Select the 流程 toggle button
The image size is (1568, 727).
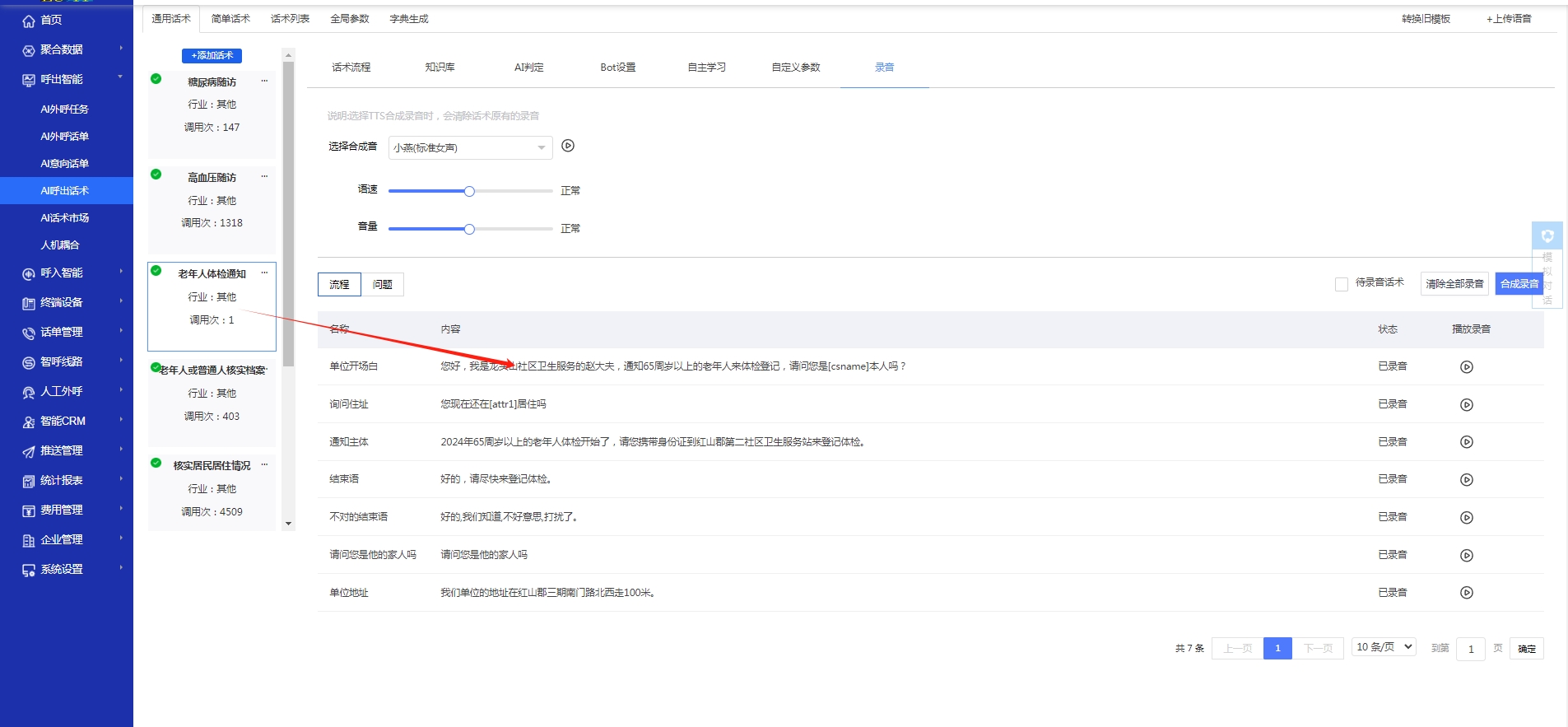339,285
